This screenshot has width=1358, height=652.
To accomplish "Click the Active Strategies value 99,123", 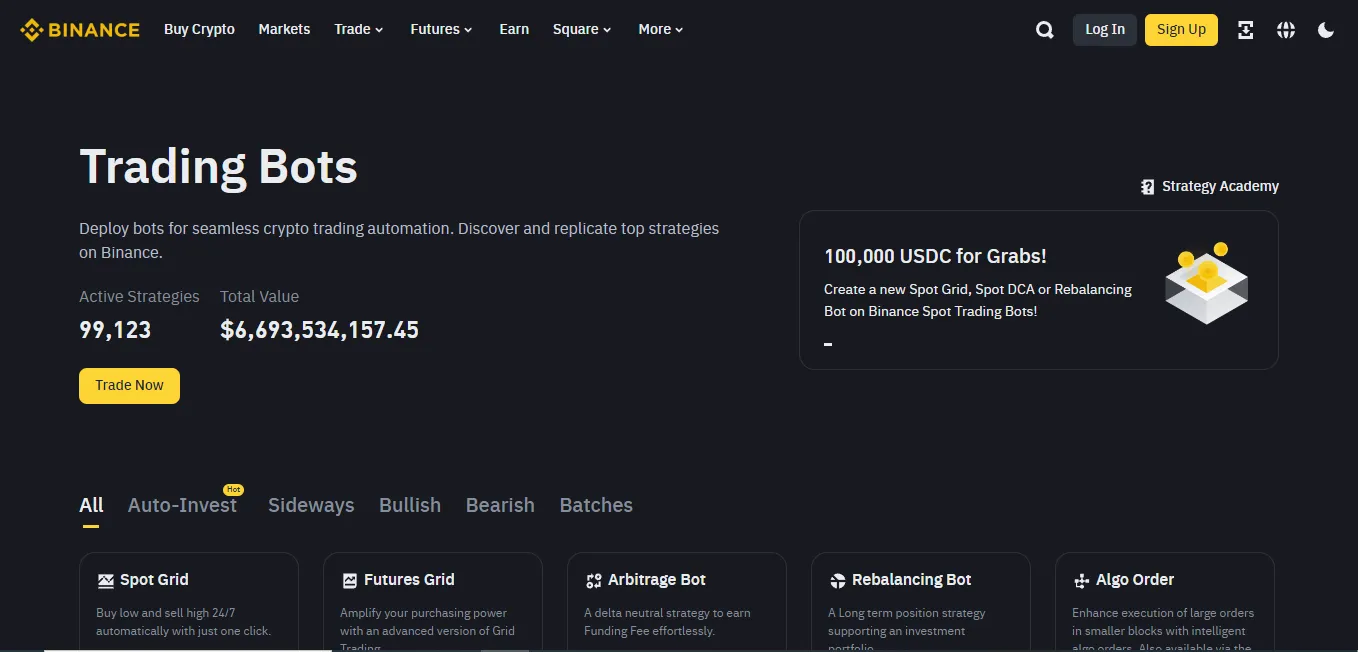I will [x=115, y=330].
